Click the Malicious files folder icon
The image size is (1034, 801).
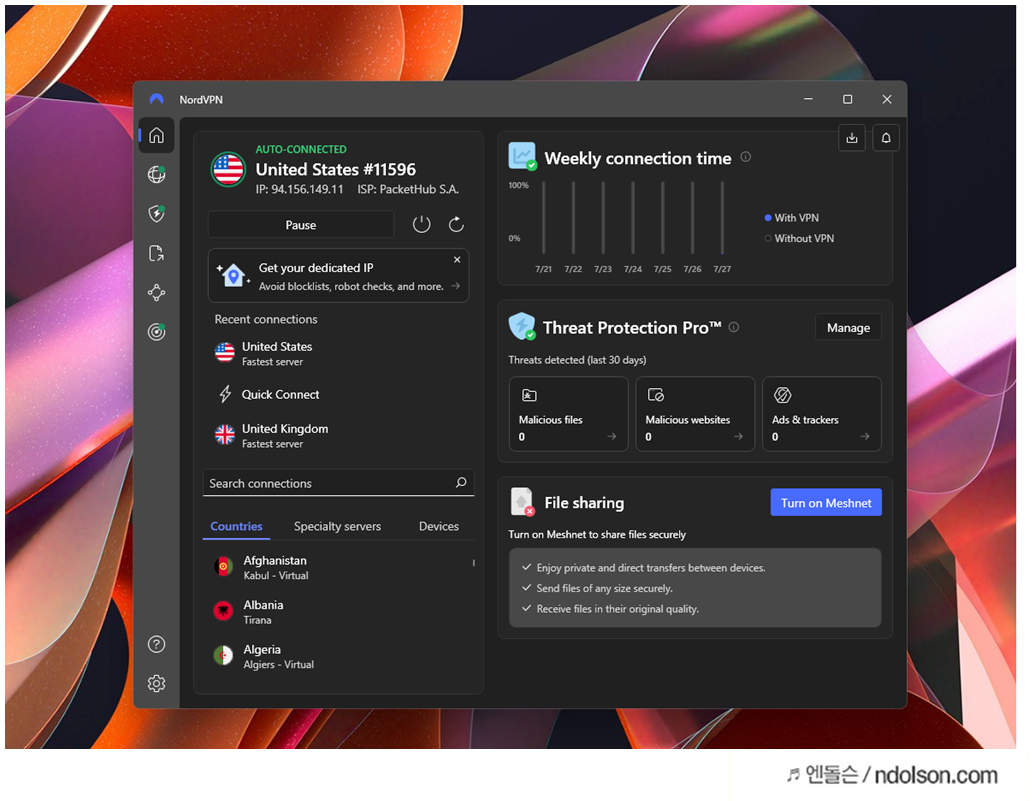tap(529, 395)
